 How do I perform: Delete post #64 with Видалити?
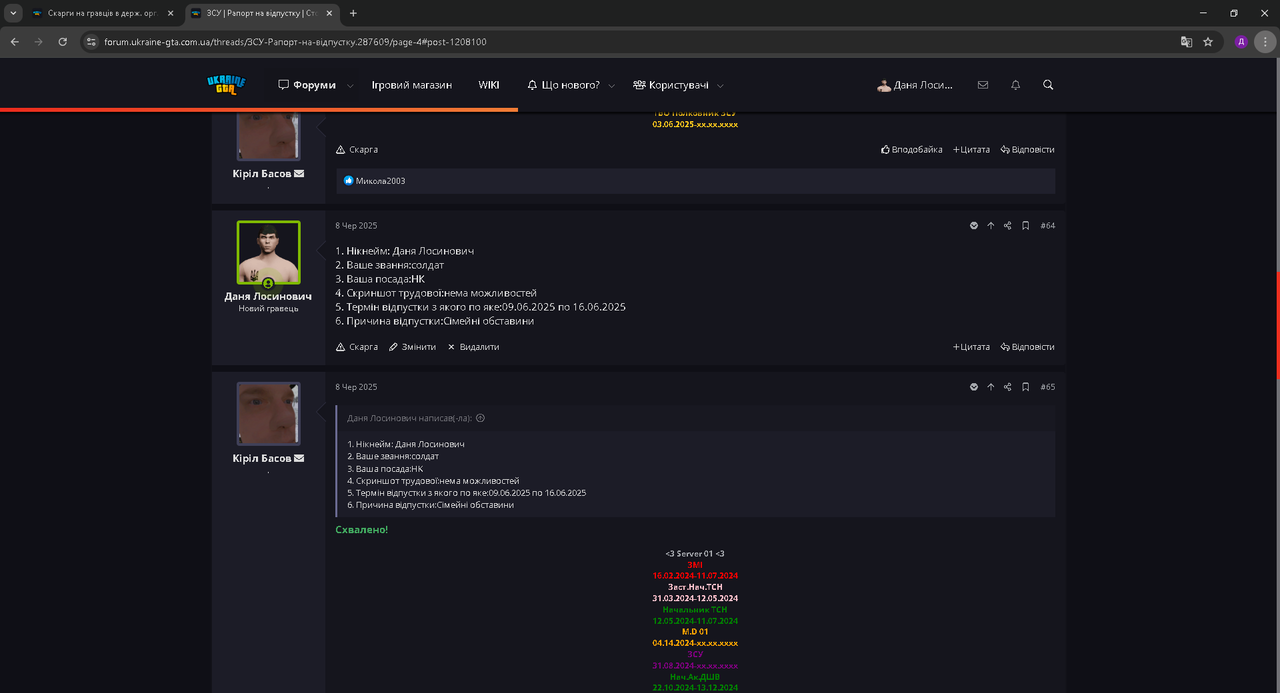click(x=473, y=347)
